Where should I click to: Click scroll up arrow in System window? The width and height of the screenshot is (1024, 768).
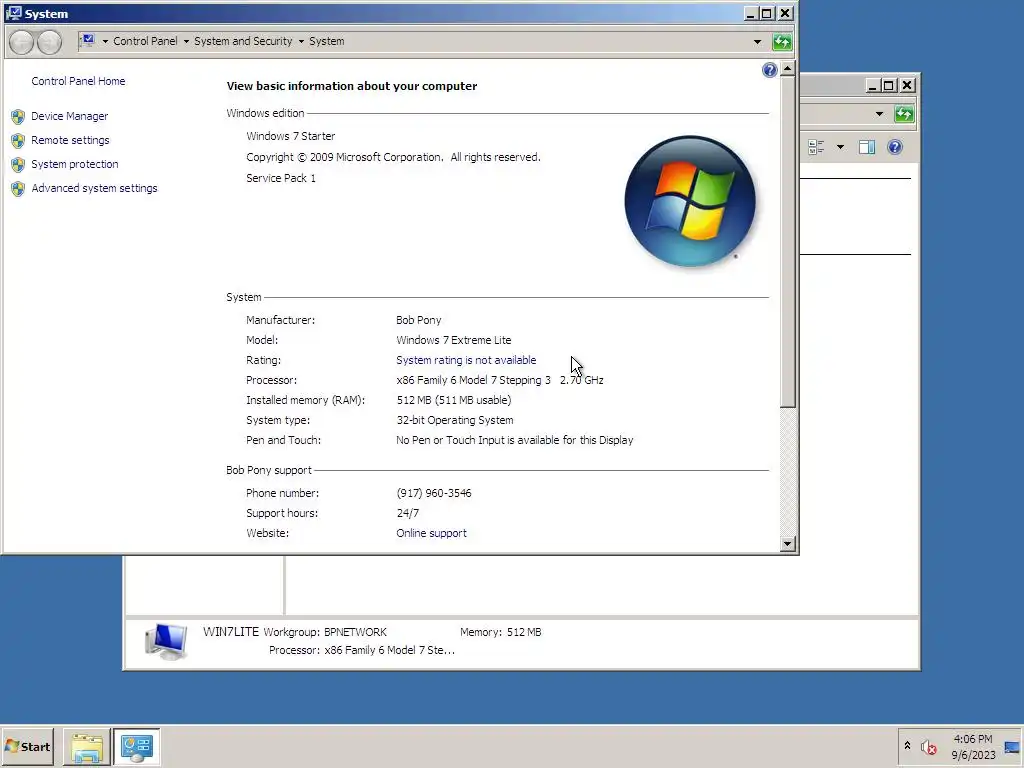coord(788,69)
